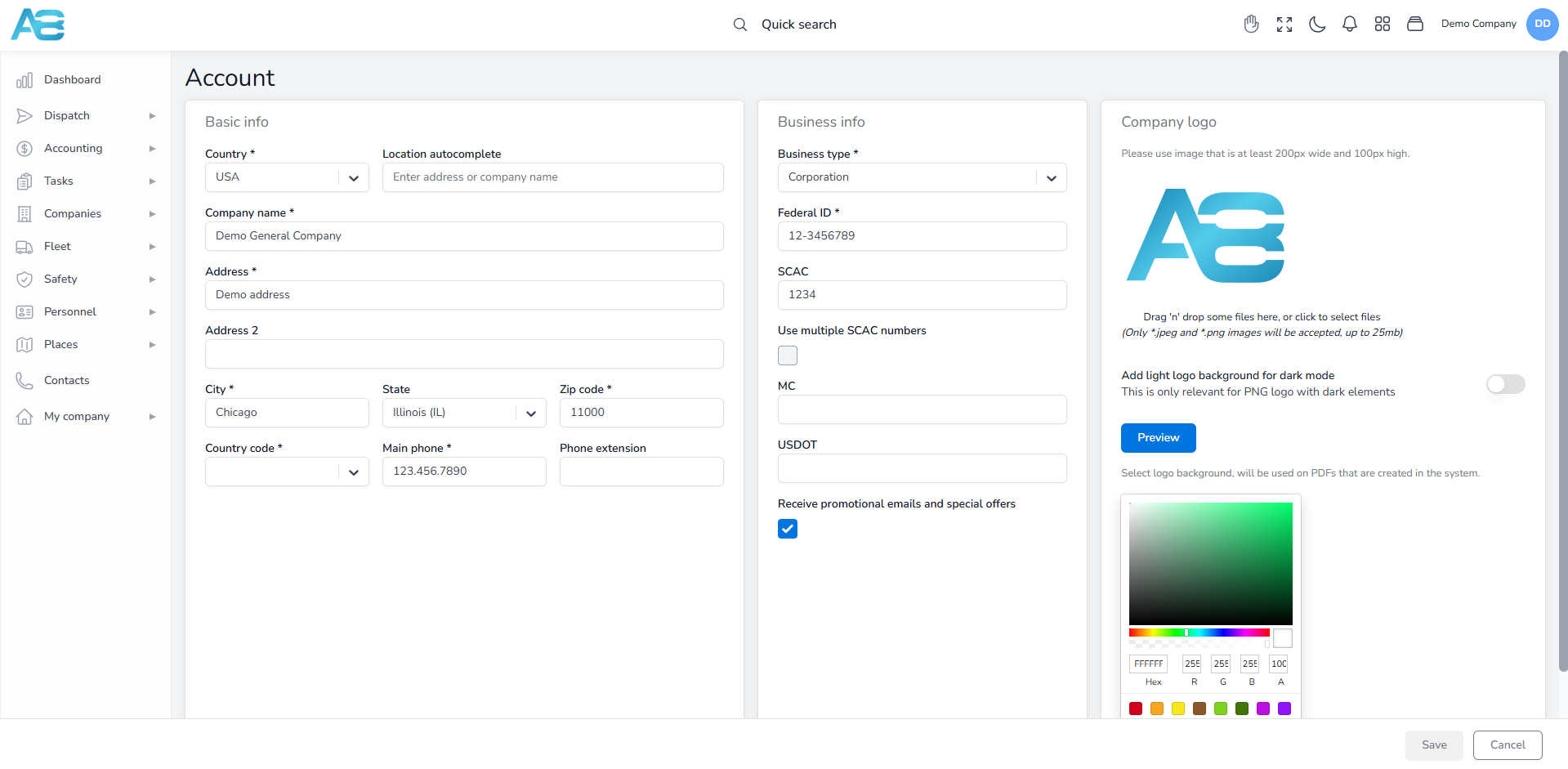Click the USDOT input field
Viewport: 1568px width, 769px height.
coord(922,468)
